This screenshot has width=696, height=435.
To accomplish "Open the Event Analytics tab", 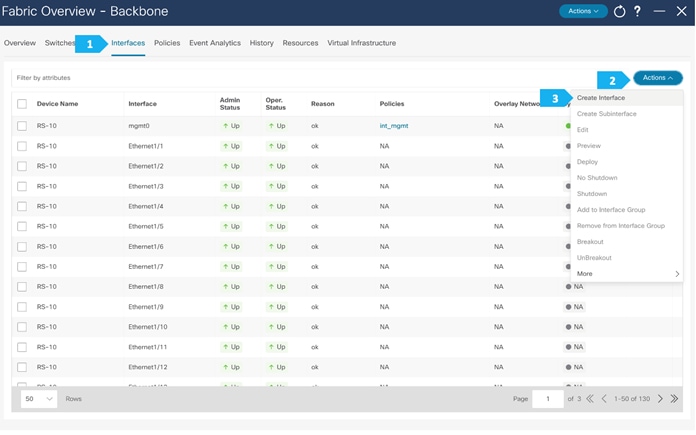I will click(215, 43).
